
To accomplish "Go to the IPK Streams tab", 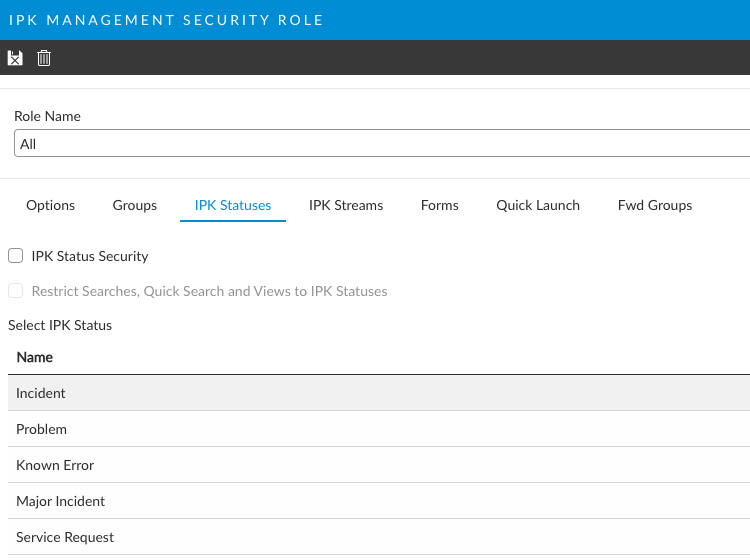I will [x=346, y=205].
